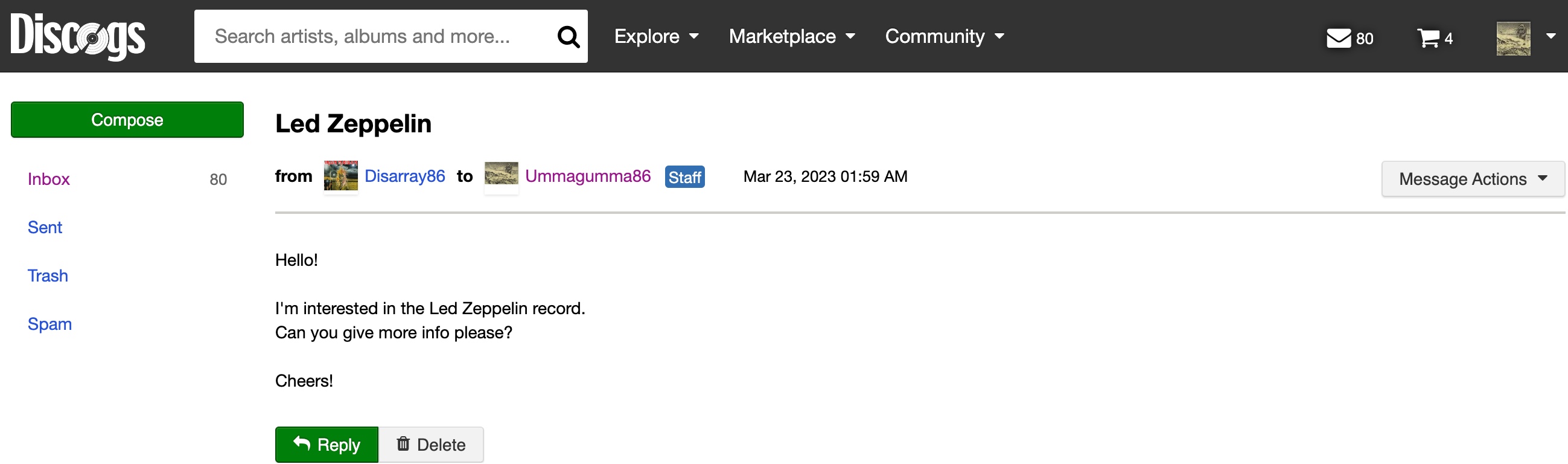
Task: Open the Trash folder
Action: pyautogui.click(x=48, y=275)
